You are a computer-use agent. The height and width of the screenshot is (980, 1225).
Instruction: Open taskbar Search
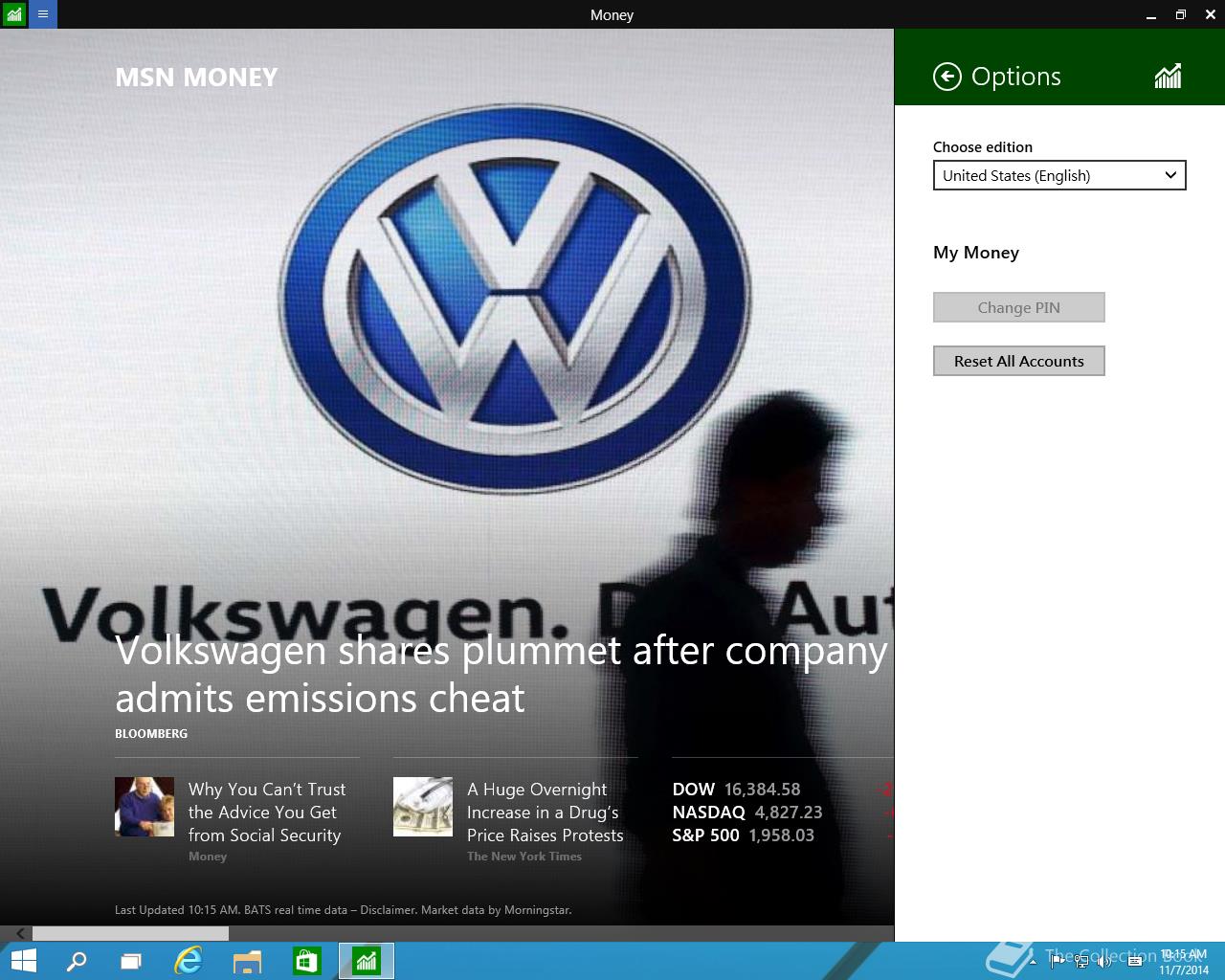pyautogui.click(x=77, y=961)
